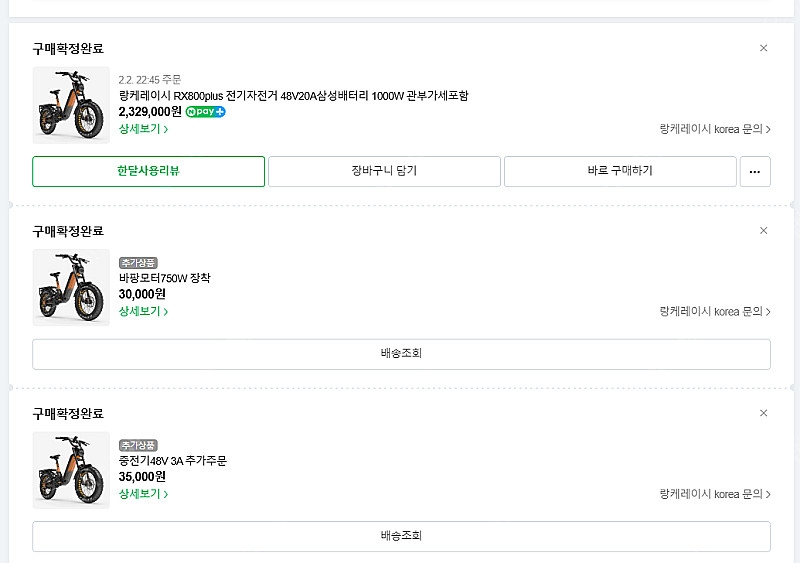The width and height of the screenshot is (800, 563).
Task: Show 상세보기 for the 35,000원 charger
Action: 143,494
